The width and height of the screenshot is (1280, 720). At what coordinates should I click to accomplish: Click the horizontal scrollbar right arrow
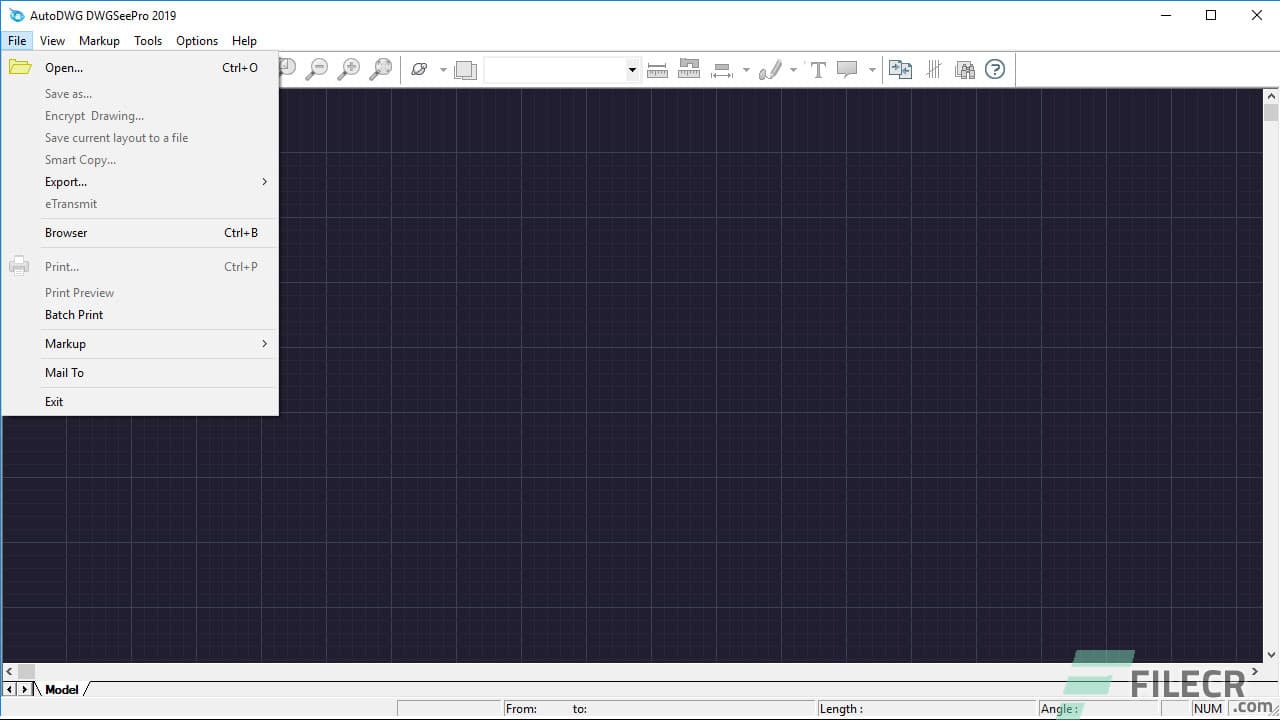point(1254,671)
